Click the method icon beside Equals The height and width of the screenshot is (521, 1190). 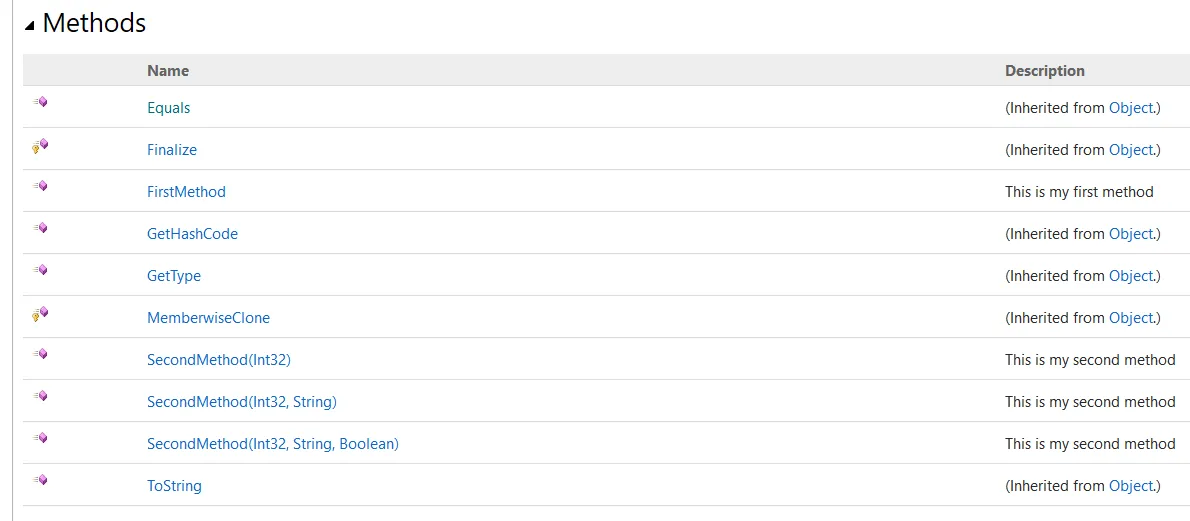click(x=40, y=102)
